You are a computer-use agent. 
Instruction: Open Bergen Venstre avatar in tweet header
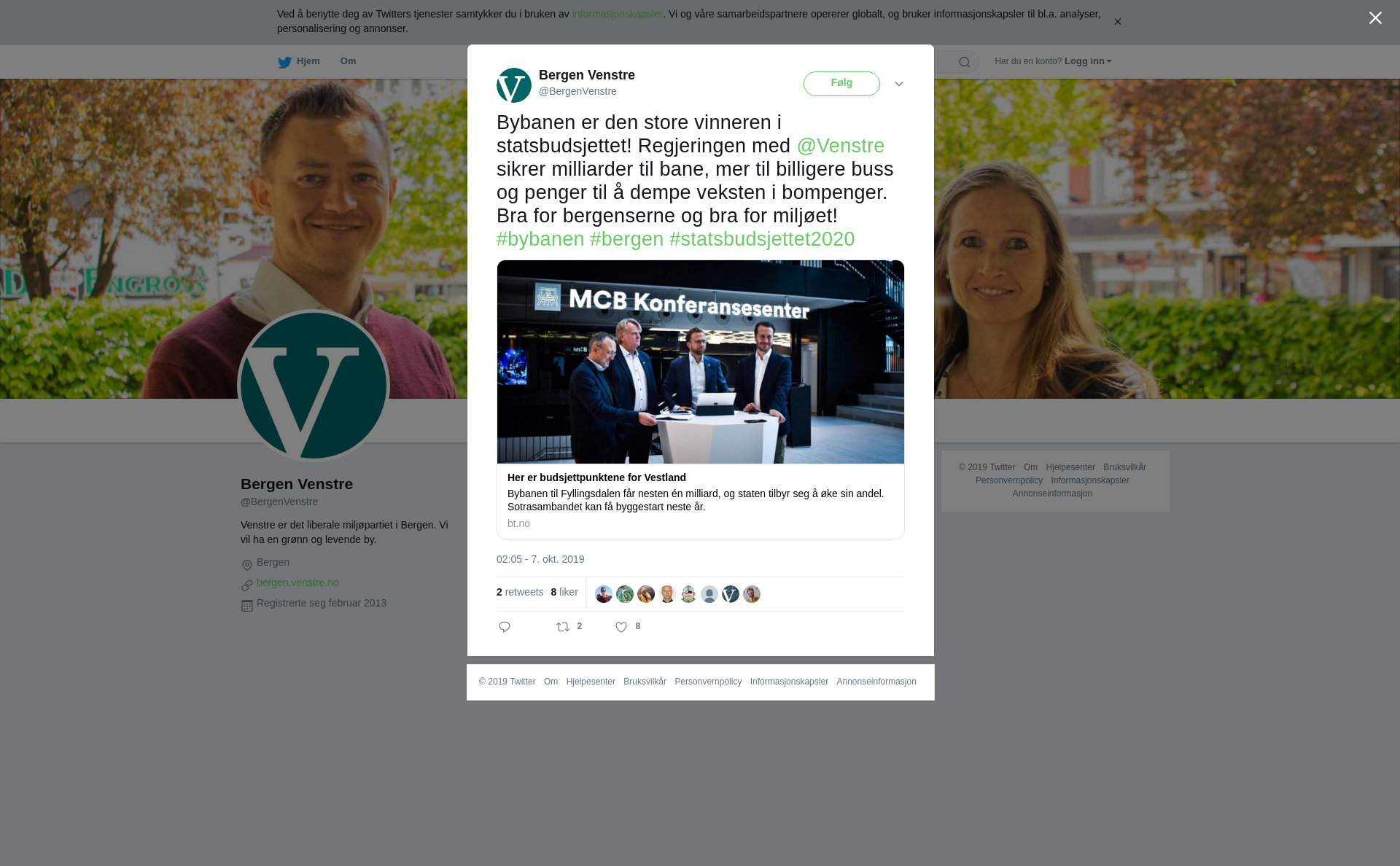[x=514, y=85]
